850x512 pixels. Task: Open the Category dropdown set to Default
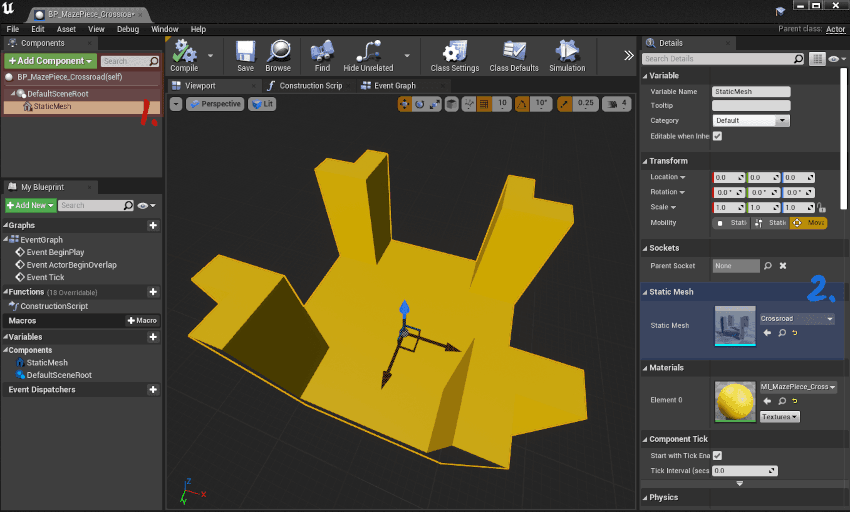pyautogui.click(x=751, y=121)
